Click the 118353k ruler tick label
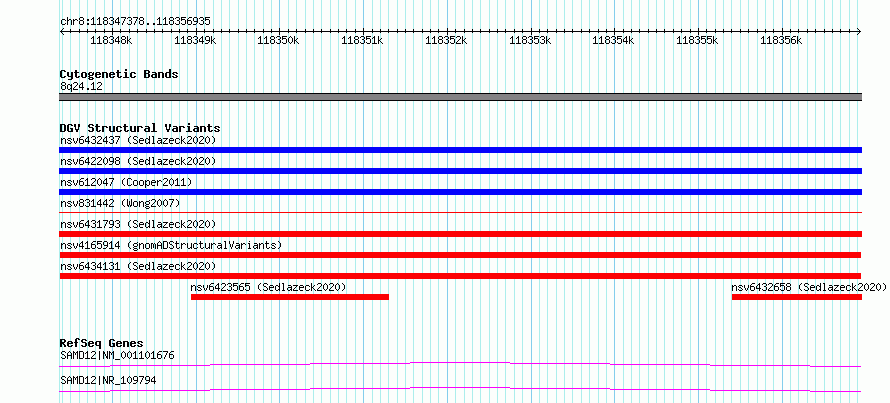 (x=530, y=40)
